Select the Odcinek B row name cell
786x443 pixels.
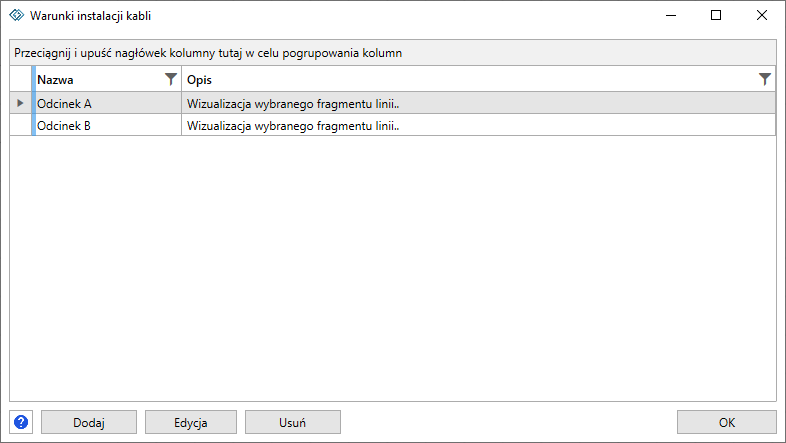[108, 125]
